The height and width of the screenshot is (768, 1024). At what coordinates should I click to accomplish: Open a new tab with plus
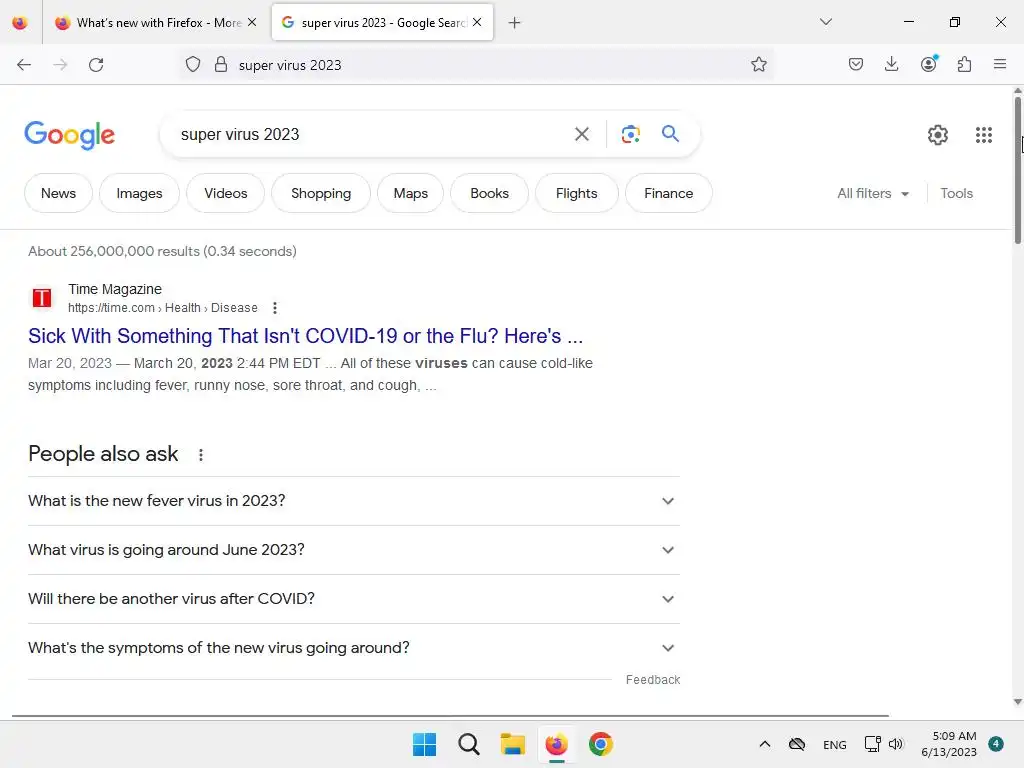(x=515, y=23)
